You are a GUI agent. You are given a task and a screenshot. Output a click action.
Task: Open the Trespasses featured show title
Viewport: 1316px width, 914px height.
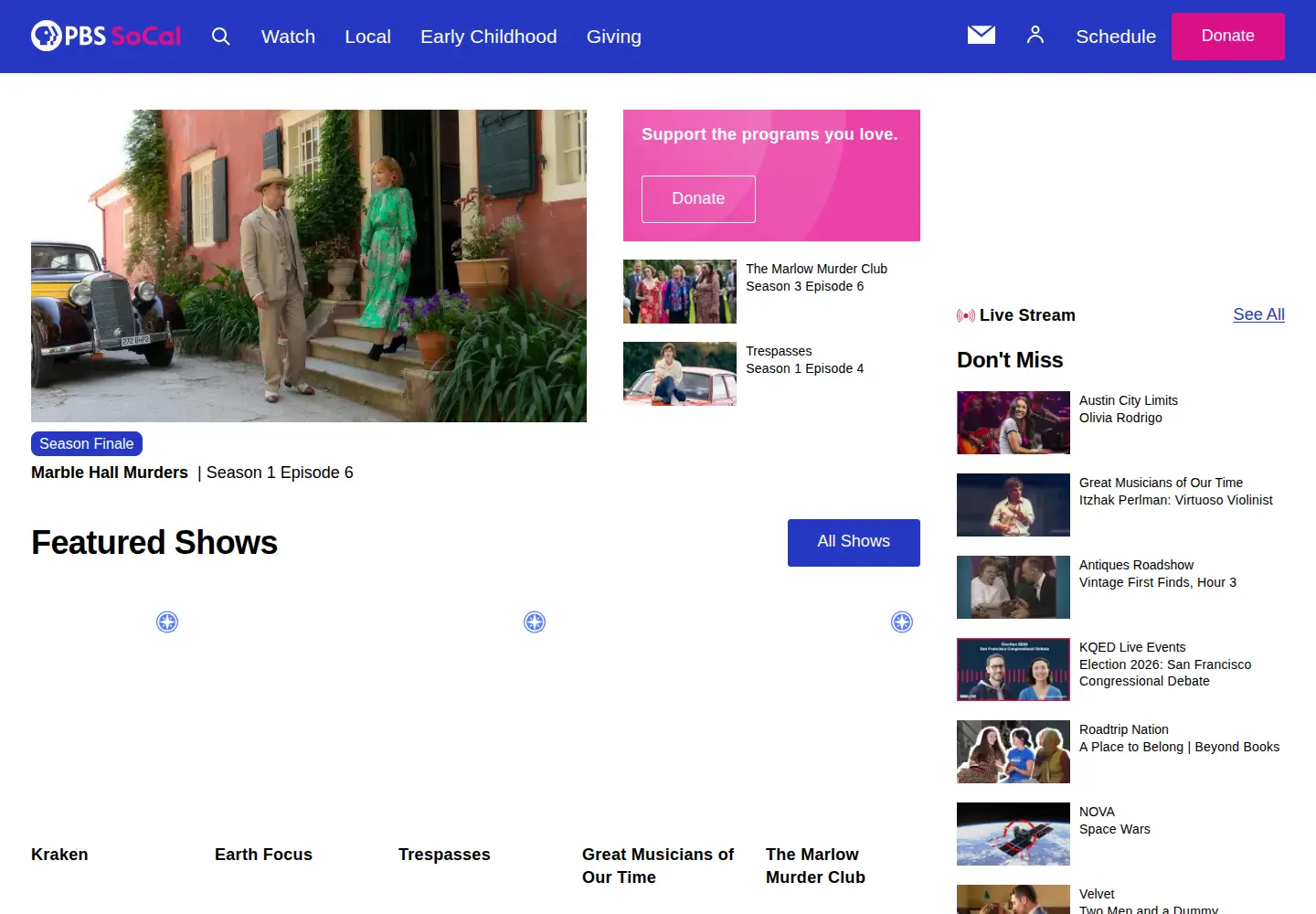(444, 855)
